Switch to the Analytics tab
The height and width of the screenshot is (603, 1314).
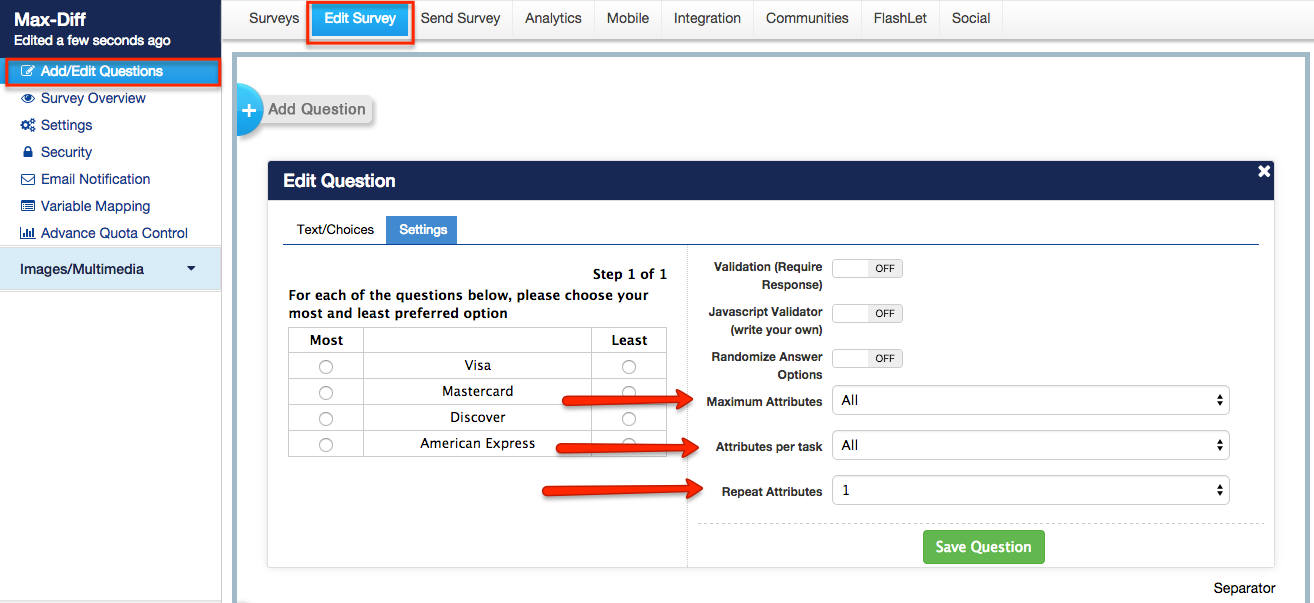pyautogui.click(x=553, y=18)
